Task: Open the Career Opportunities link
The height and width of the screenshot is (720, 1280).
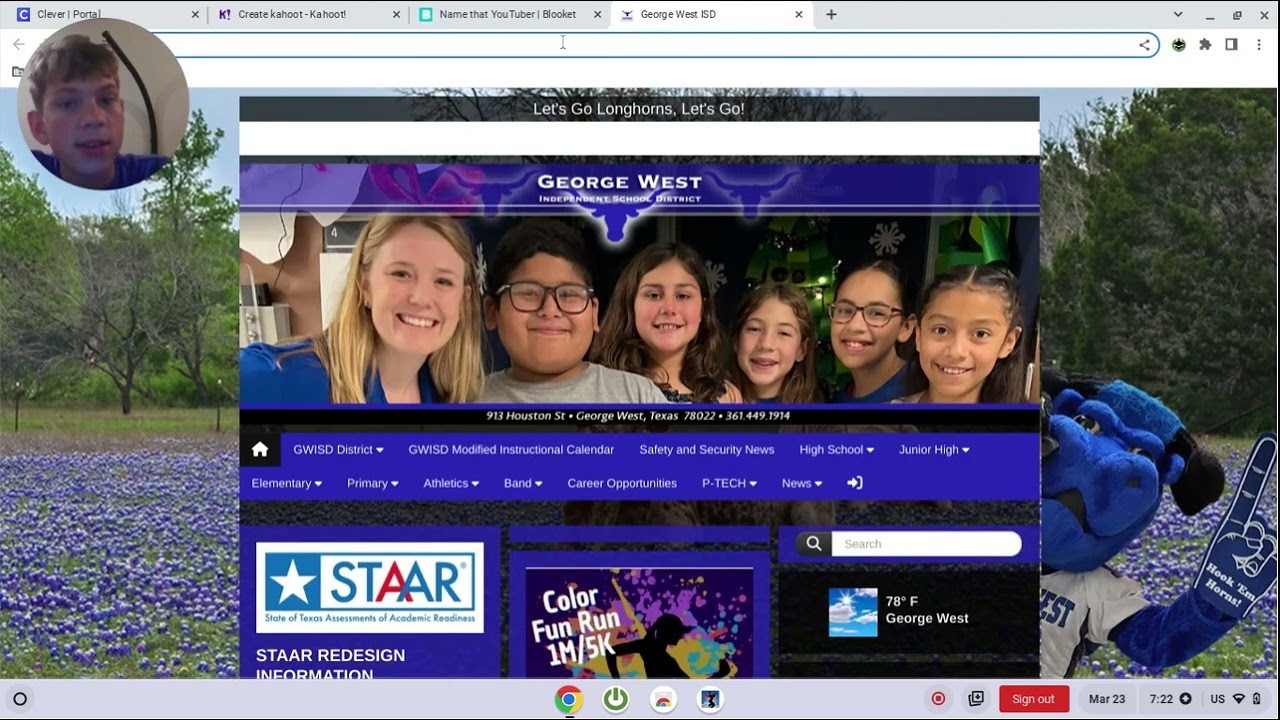Action: [622, 483]
